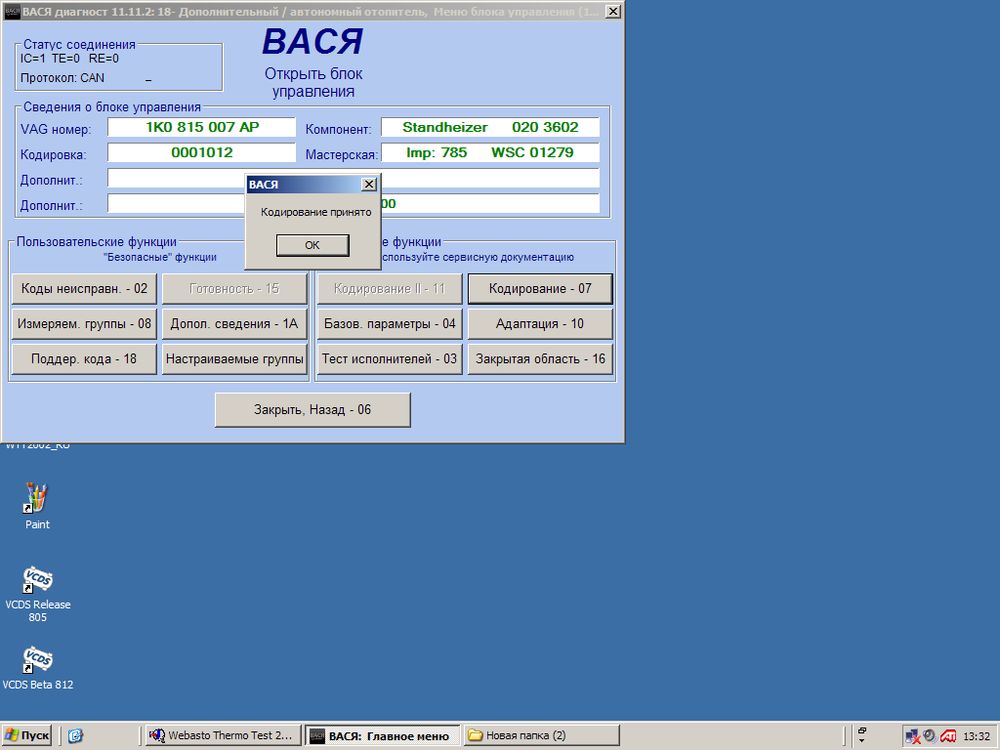The height and width of the screenshot is (750, 1000).
Task: Open Допол. сведения - 1A
Action: pyautogui.click(x=235, y=323)
